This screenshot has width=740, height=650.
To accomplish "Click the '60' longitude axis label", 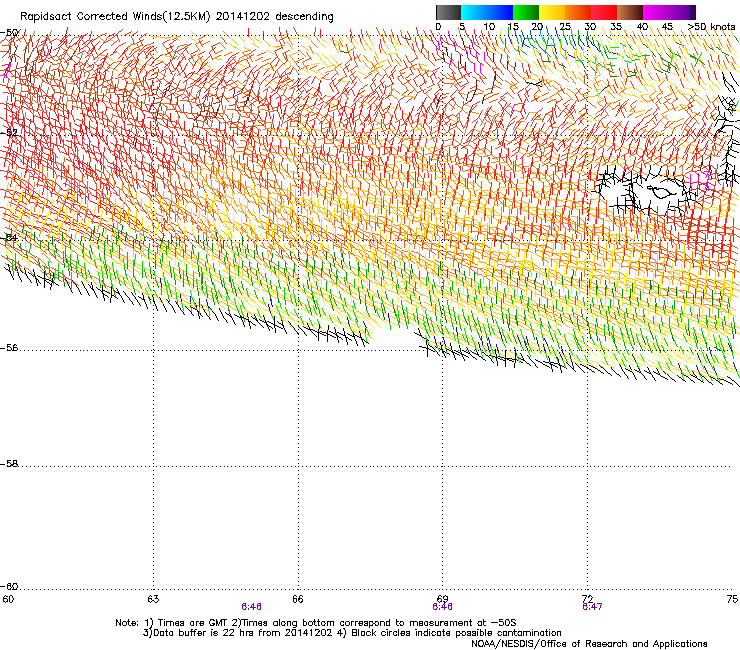I will click(x=8, y=599).
